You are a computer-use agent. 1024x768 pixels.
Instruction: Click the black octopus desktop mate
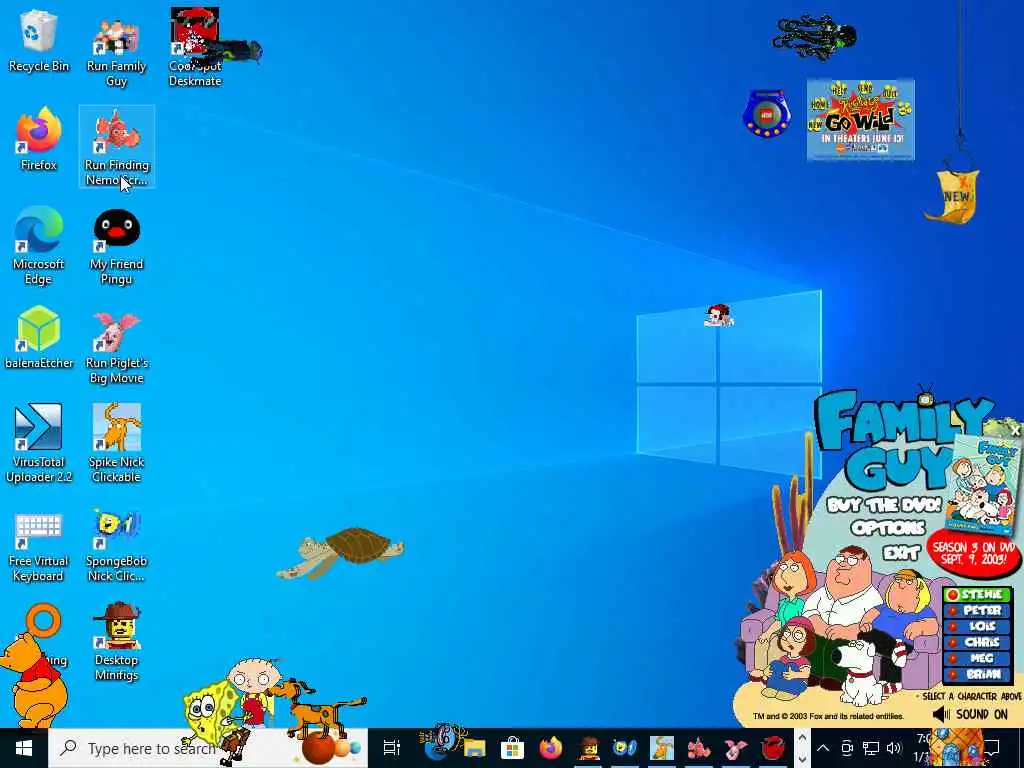pos(814,36)
